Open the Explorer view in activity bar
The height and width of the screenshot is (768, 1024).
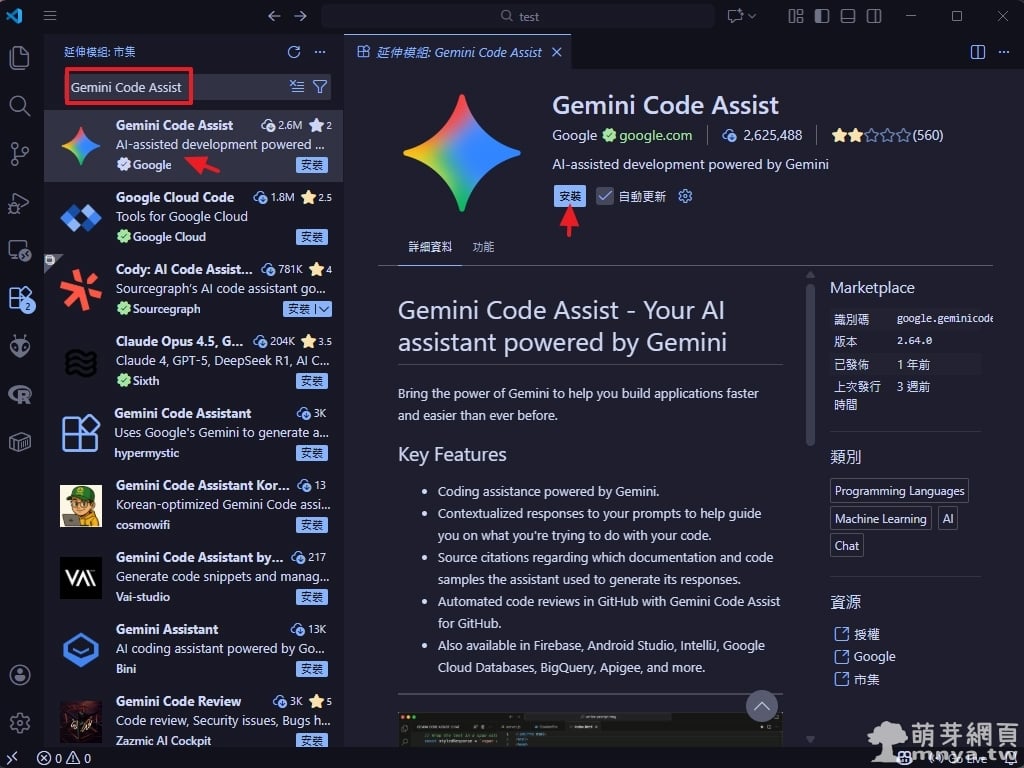point(20,57)
